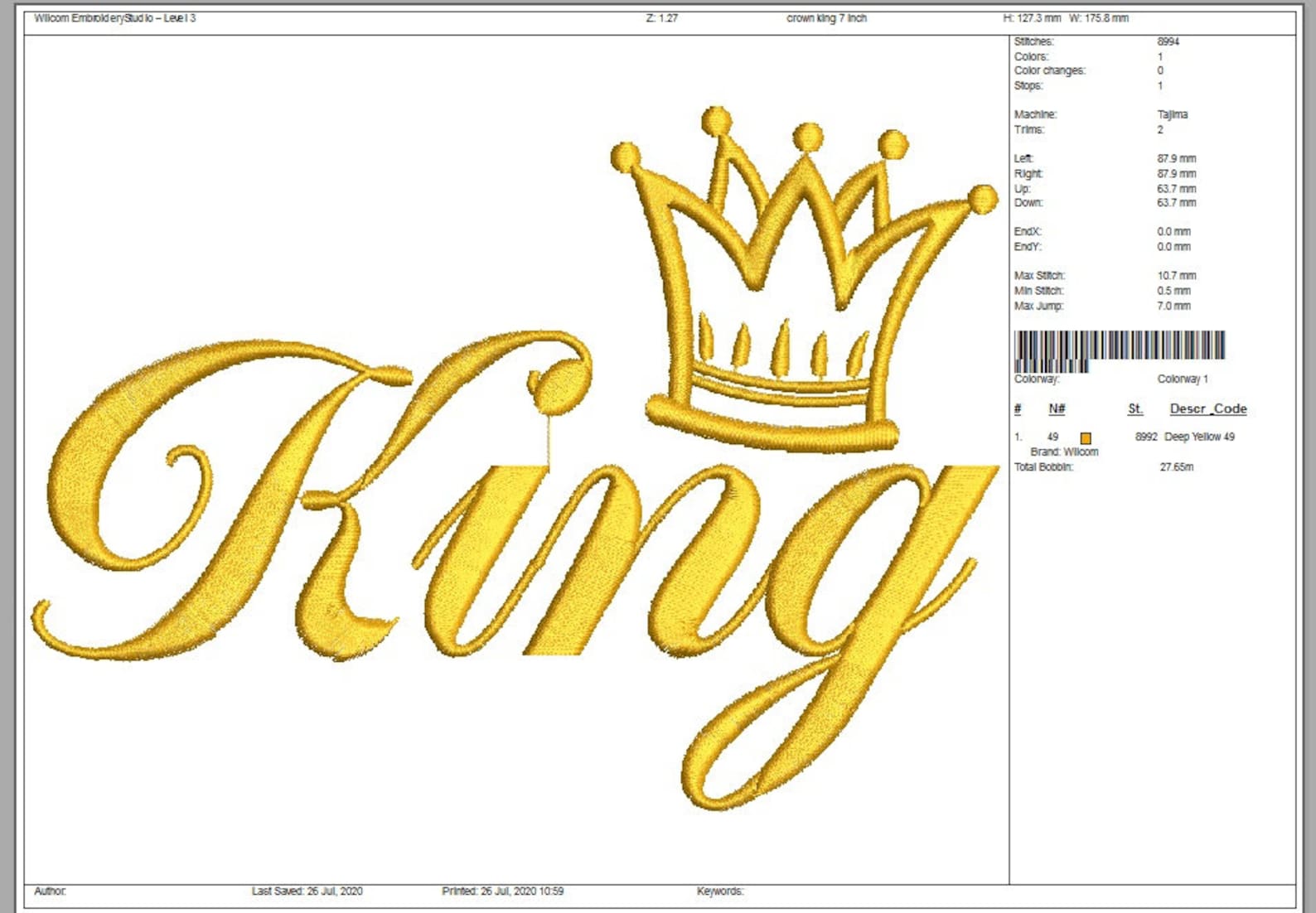Click the 'Down:' measurement label

click(x=1028, y=202)
